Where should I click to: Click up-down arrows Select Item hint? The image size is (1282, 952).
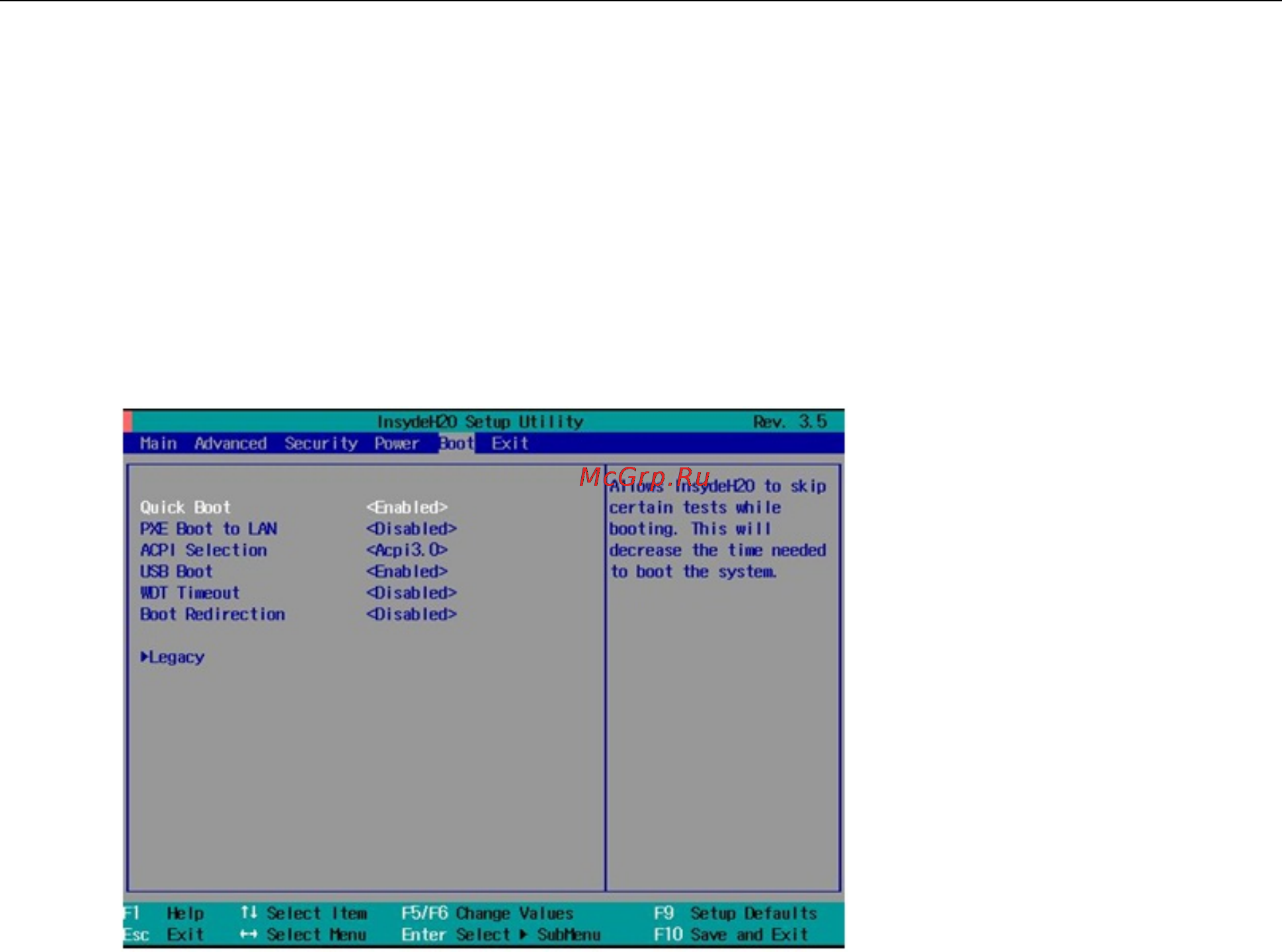pyautogui.click(x=303, y=914)
